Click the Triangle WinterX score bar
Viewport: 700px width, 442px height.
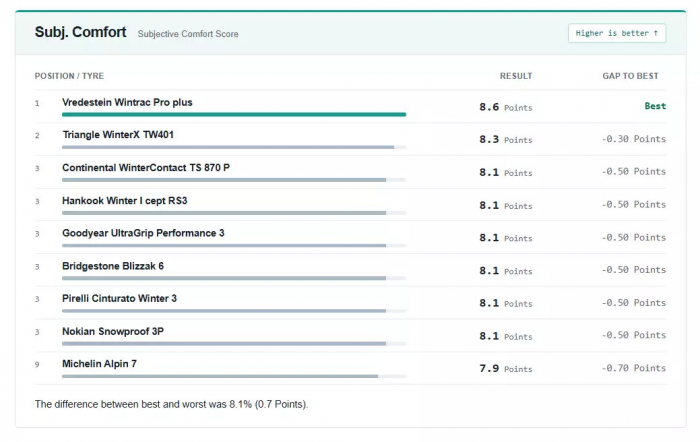(228, 147)
